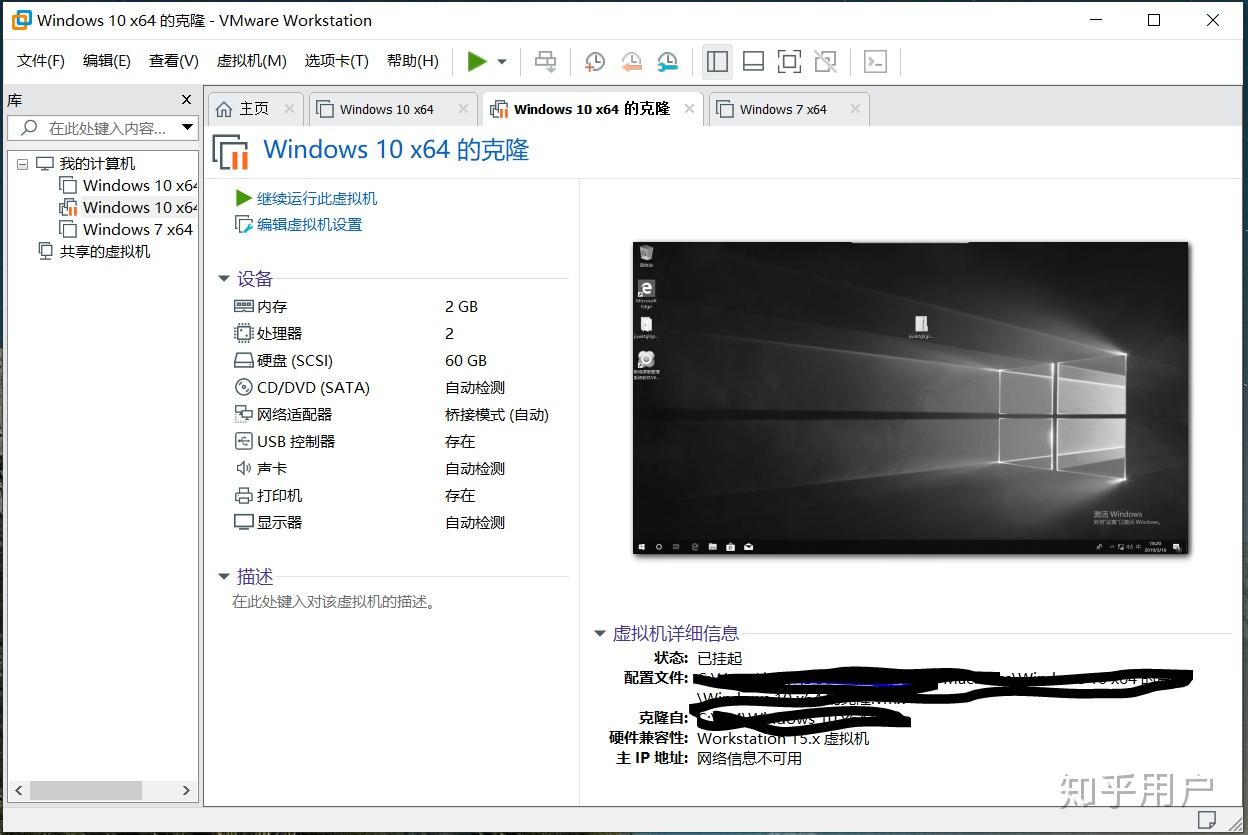The height and width of the screenshot is (835, 1248).
Task: Open the 文件(F) menu
Action: click(41, 61)
